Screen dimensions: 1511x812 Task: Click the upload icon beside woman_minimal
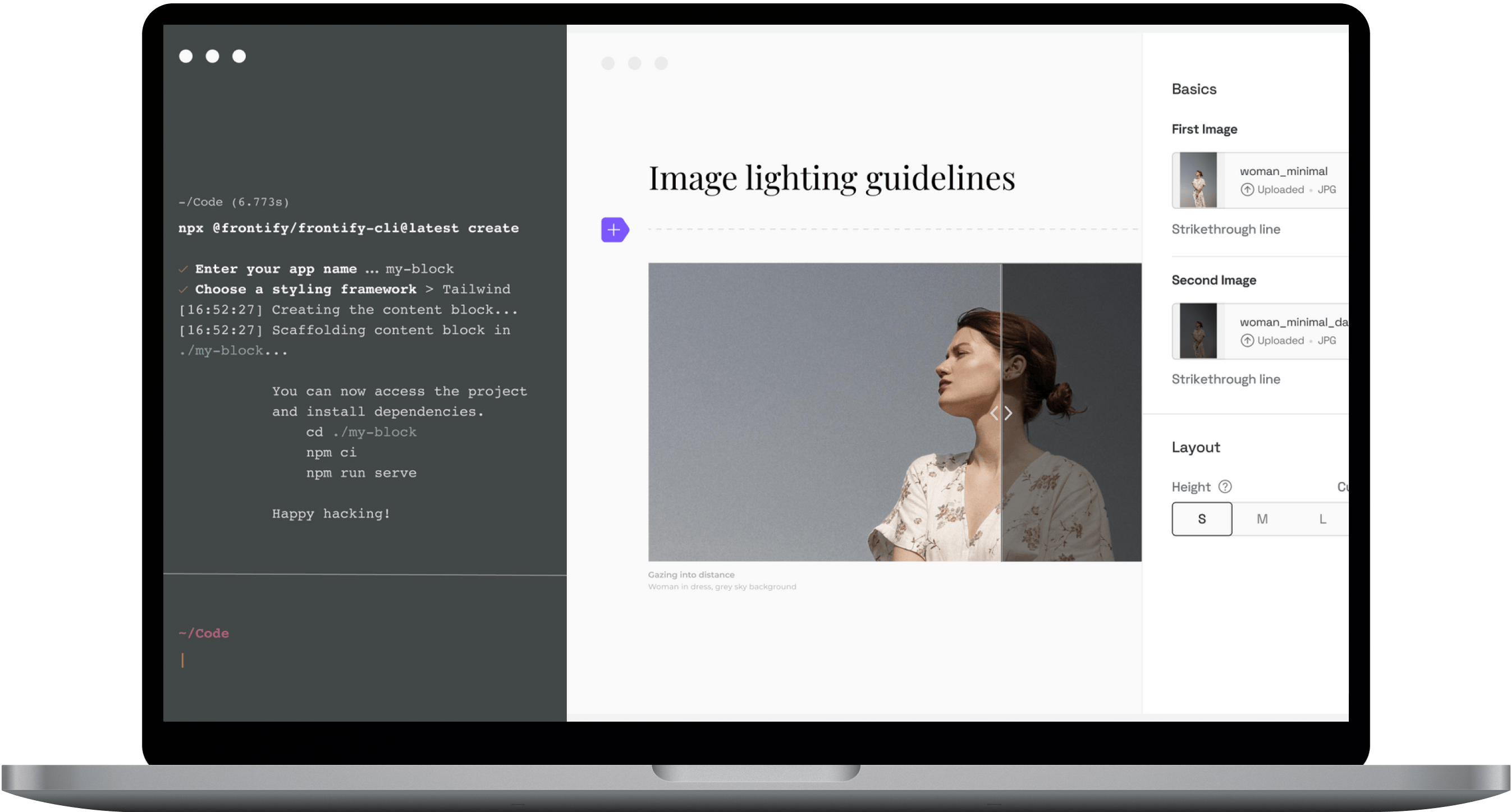pyautogui.click(x=1247, y=189)
